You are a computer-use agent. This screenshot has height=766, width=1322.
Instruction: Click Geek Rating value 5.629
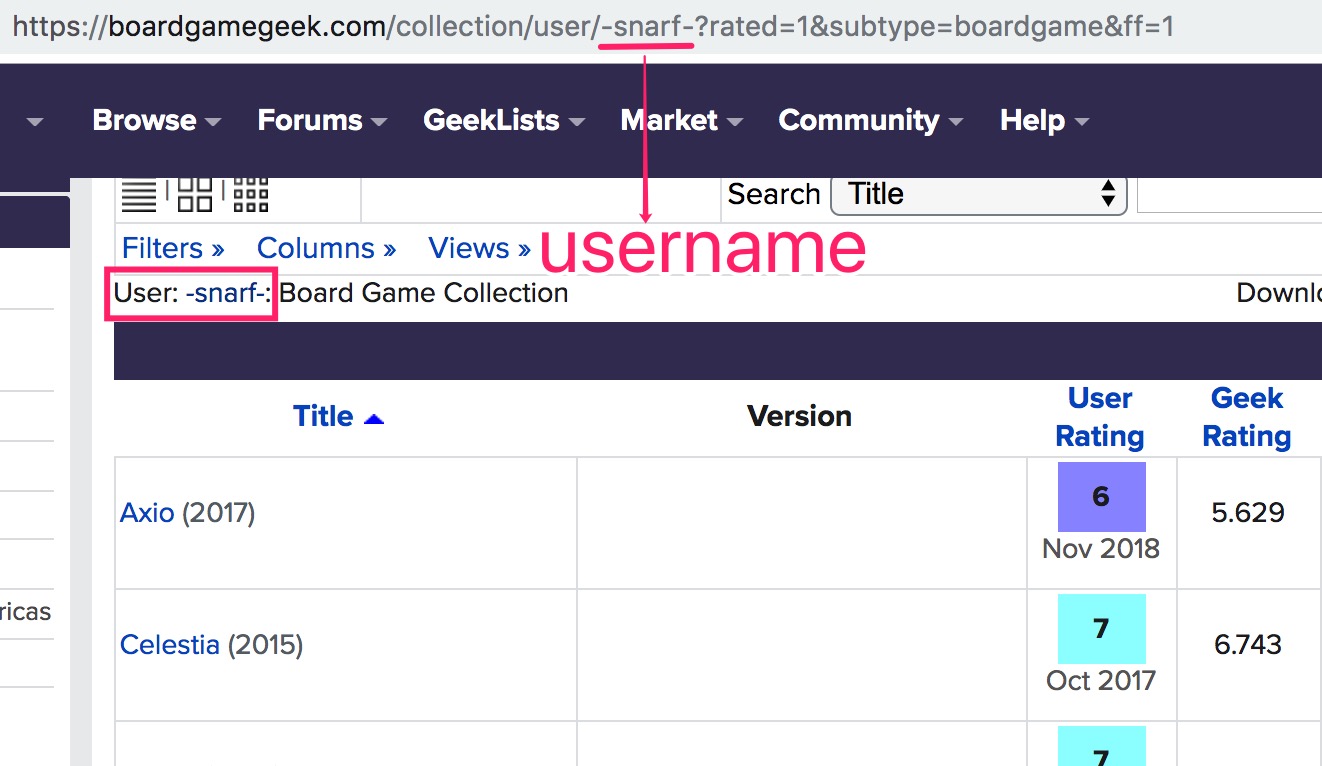1247,513
